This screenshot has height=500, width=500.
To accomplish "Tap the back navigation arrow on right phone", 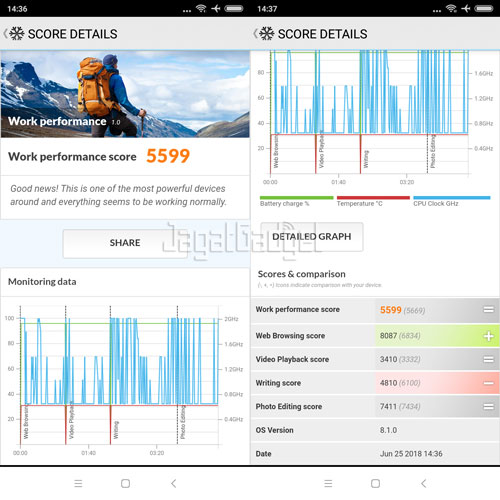I will click(x=423, y=483).
